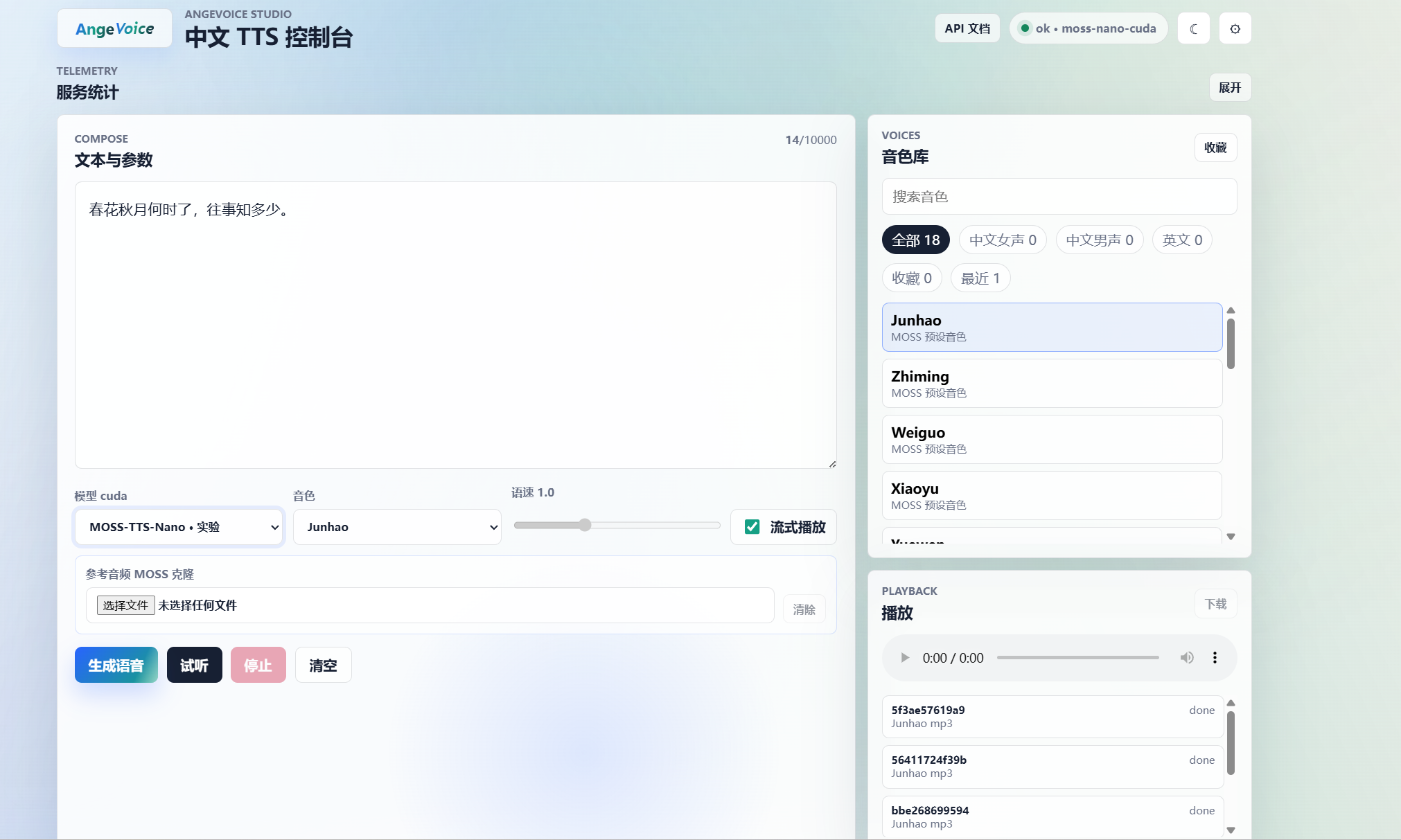Open history item 56411724f39b
This screenshot has height=840, width=1401.
coord(1052,767)
